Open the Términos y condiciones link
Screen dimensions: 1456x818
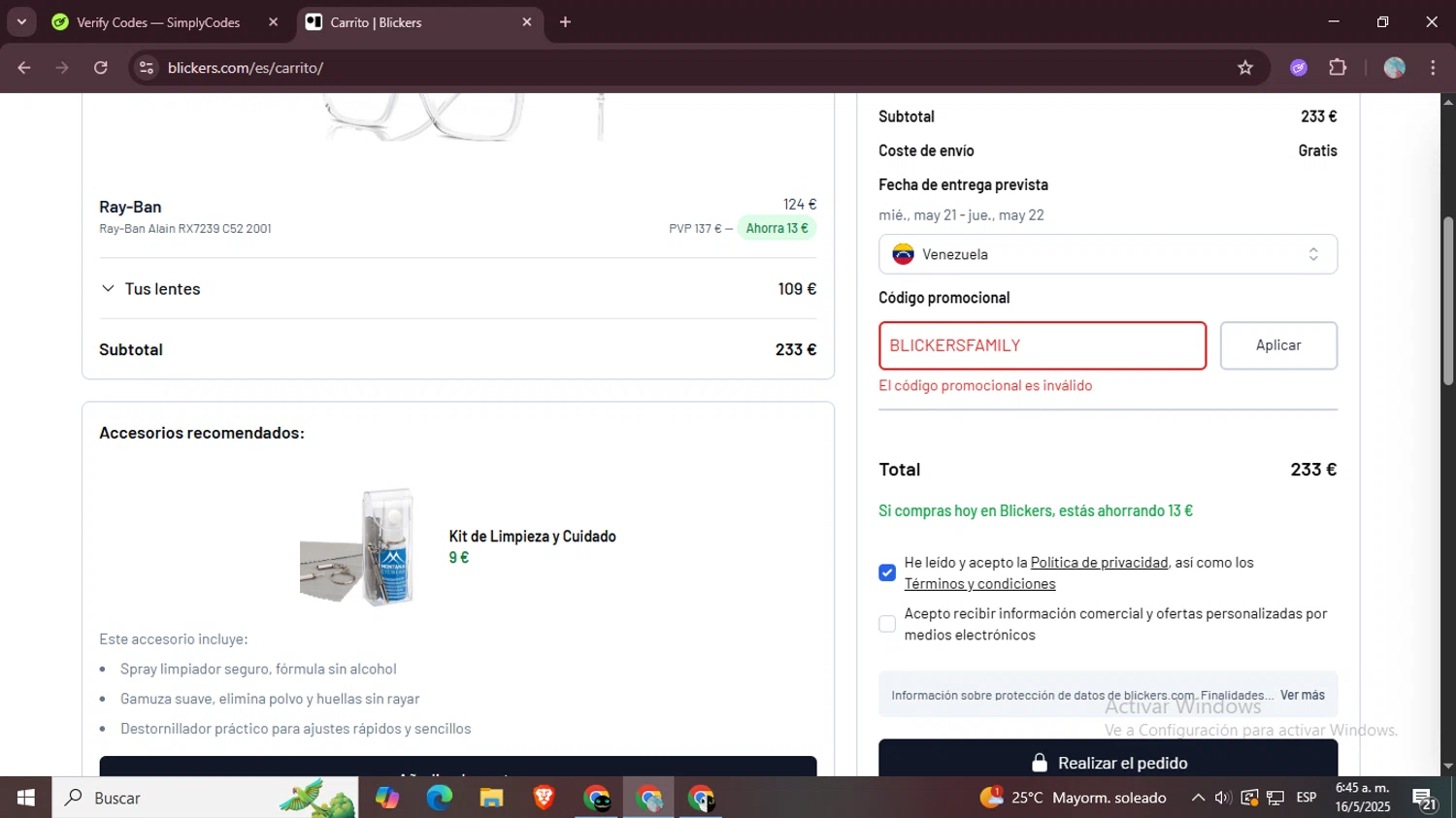(979, 584)
